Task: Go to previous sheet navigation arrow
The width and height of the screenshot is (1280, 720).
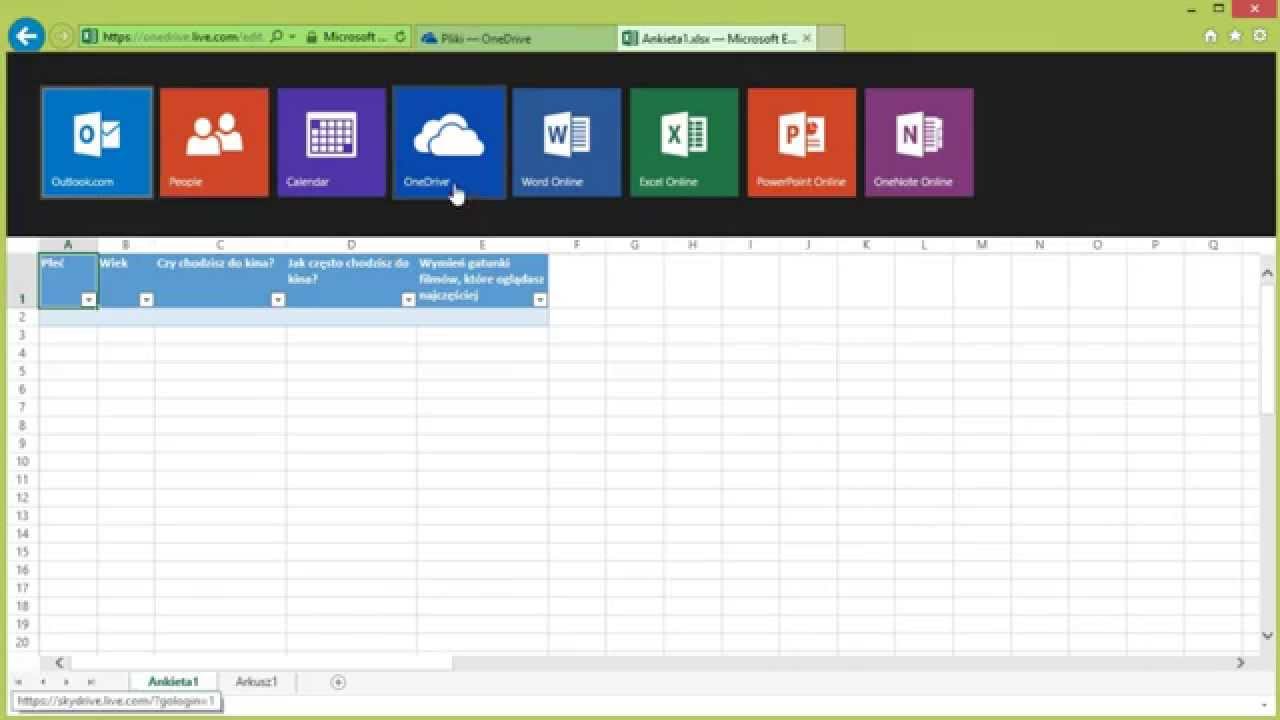Action: [x=42, y=682]
